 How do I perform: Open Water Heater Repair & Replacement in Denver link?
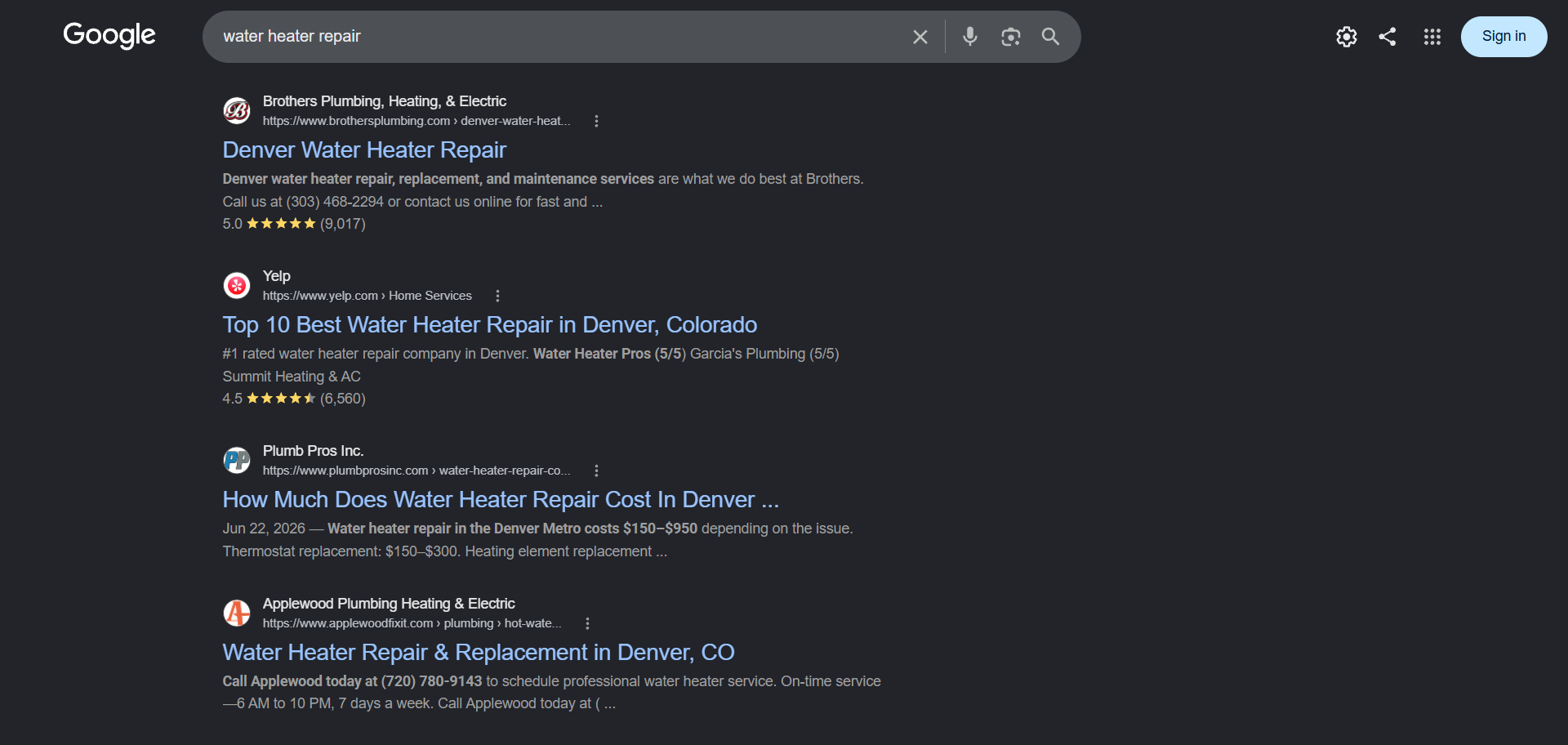click(479, 653)
